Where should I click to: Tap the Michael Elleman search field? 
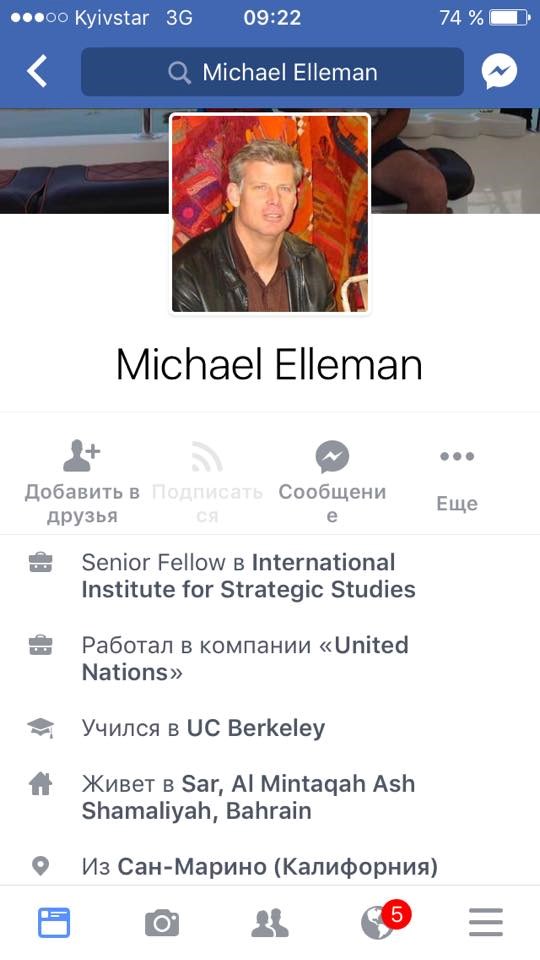tap(272, 72)
